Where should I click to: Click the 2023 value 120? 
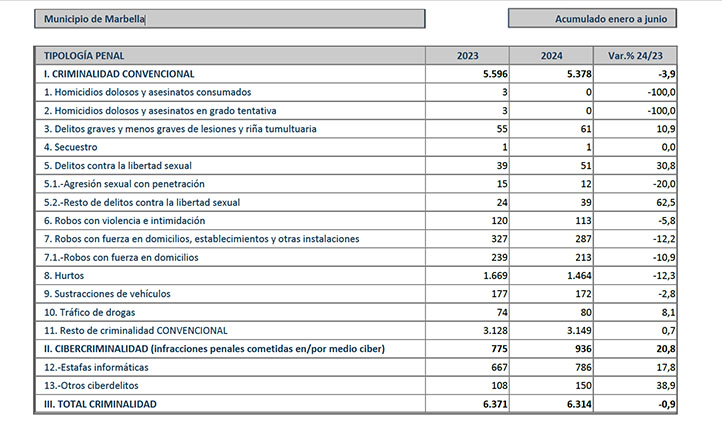coord(500,221)
